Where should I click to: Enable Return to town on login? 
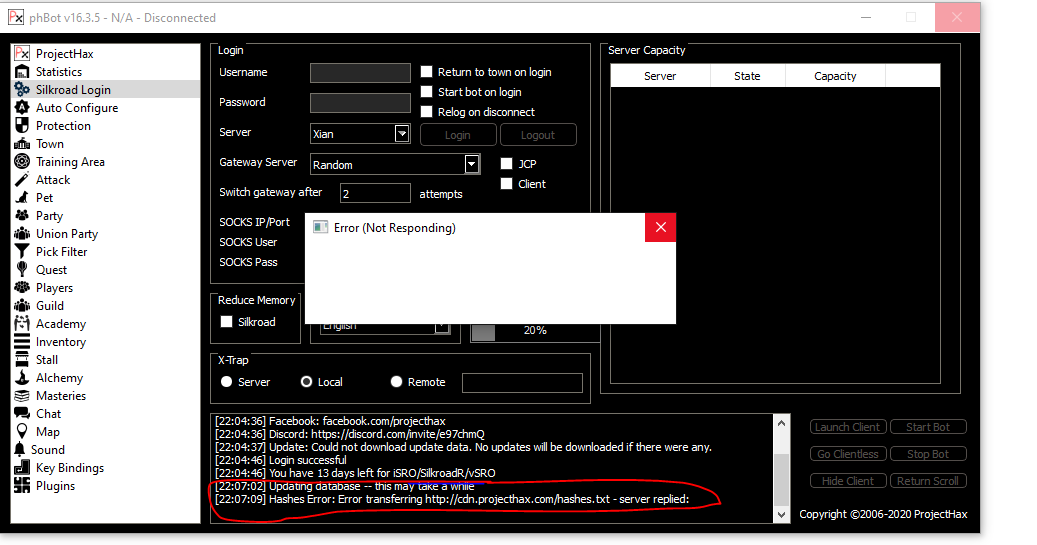click(427, 72)
